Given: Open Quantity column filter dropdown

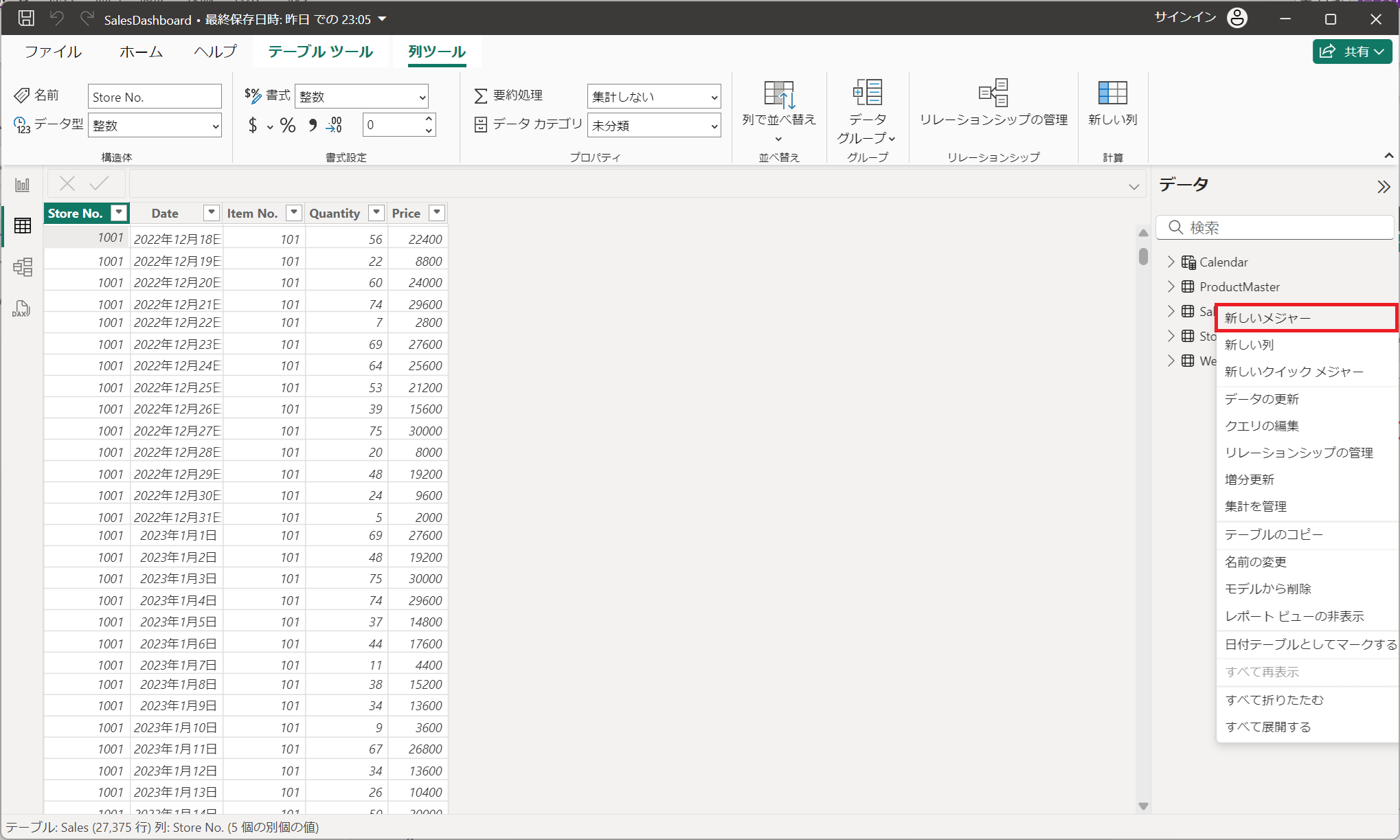Looking at the screenshot, I should (x=376, y=213).
